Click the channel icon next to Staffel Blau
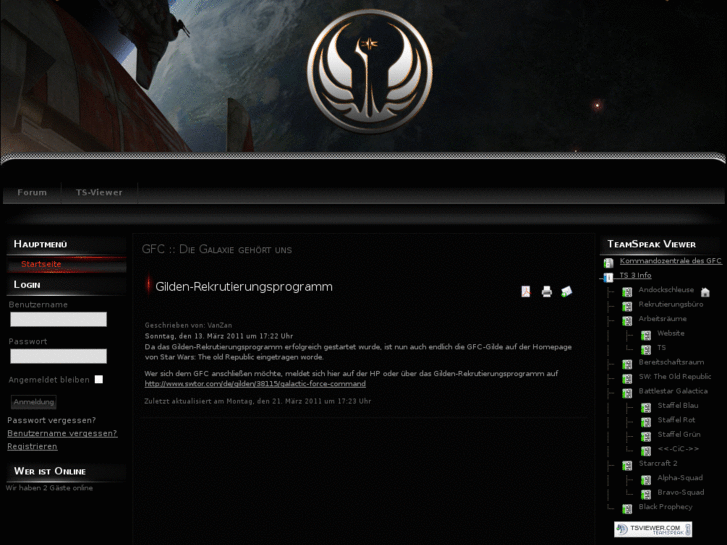Image resolution: width=727 pixels, height=545 pixels. tap(645, 407)
